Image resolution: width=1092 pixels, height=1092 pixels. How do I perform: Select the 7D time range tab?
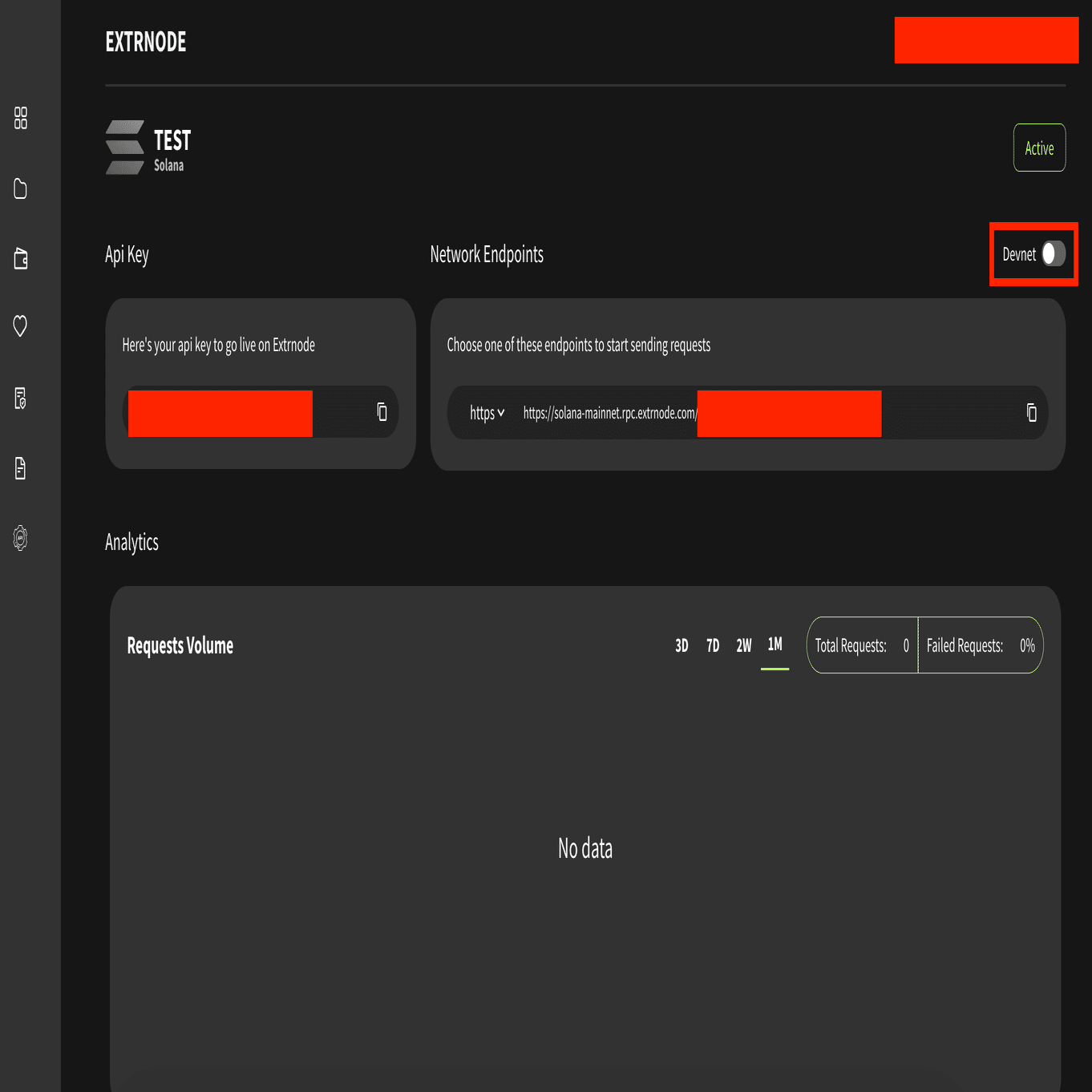(713, 645)
